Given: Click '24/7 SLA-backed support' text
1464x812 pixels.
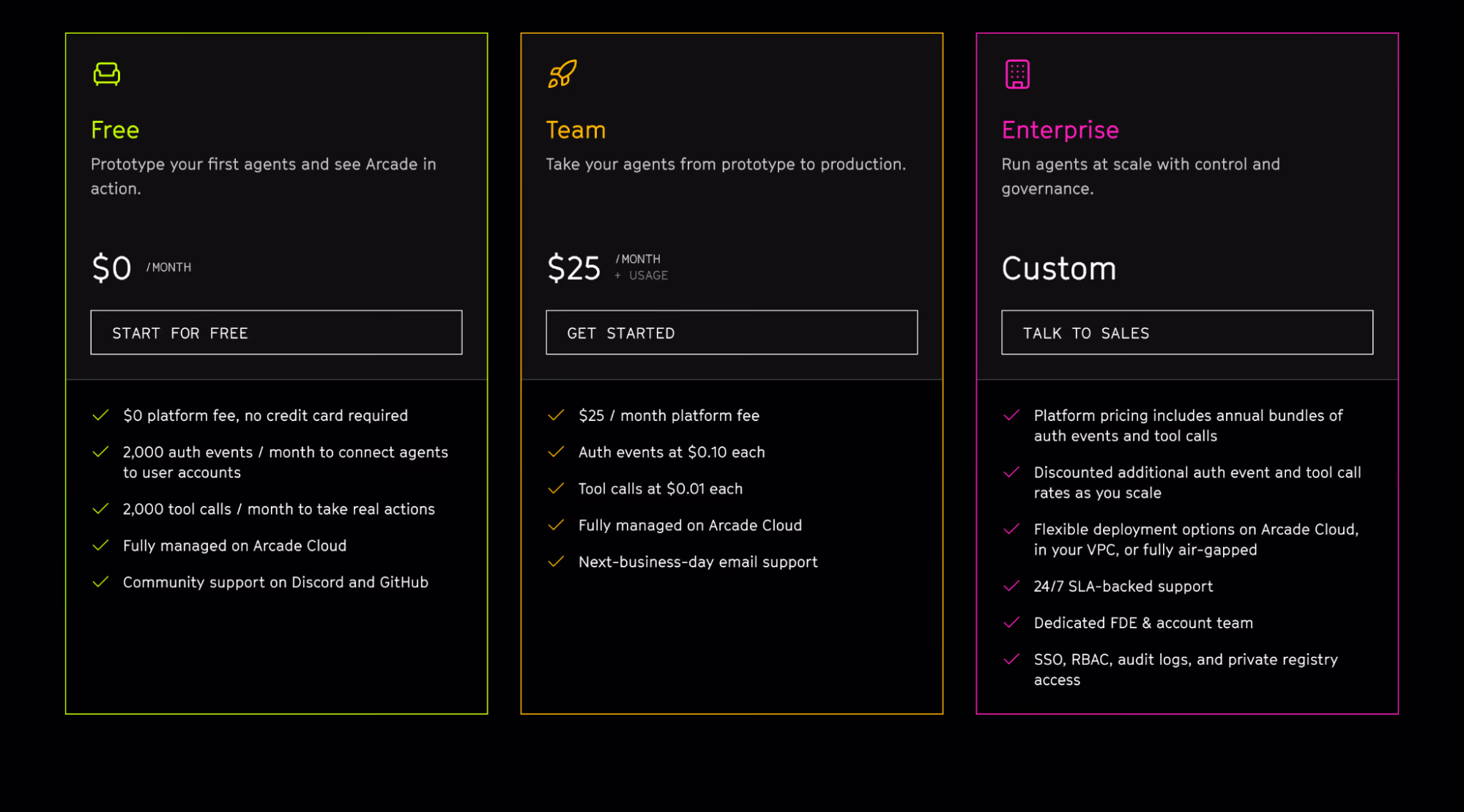Looking at the screenshot, I should [x=1123, y=586].
